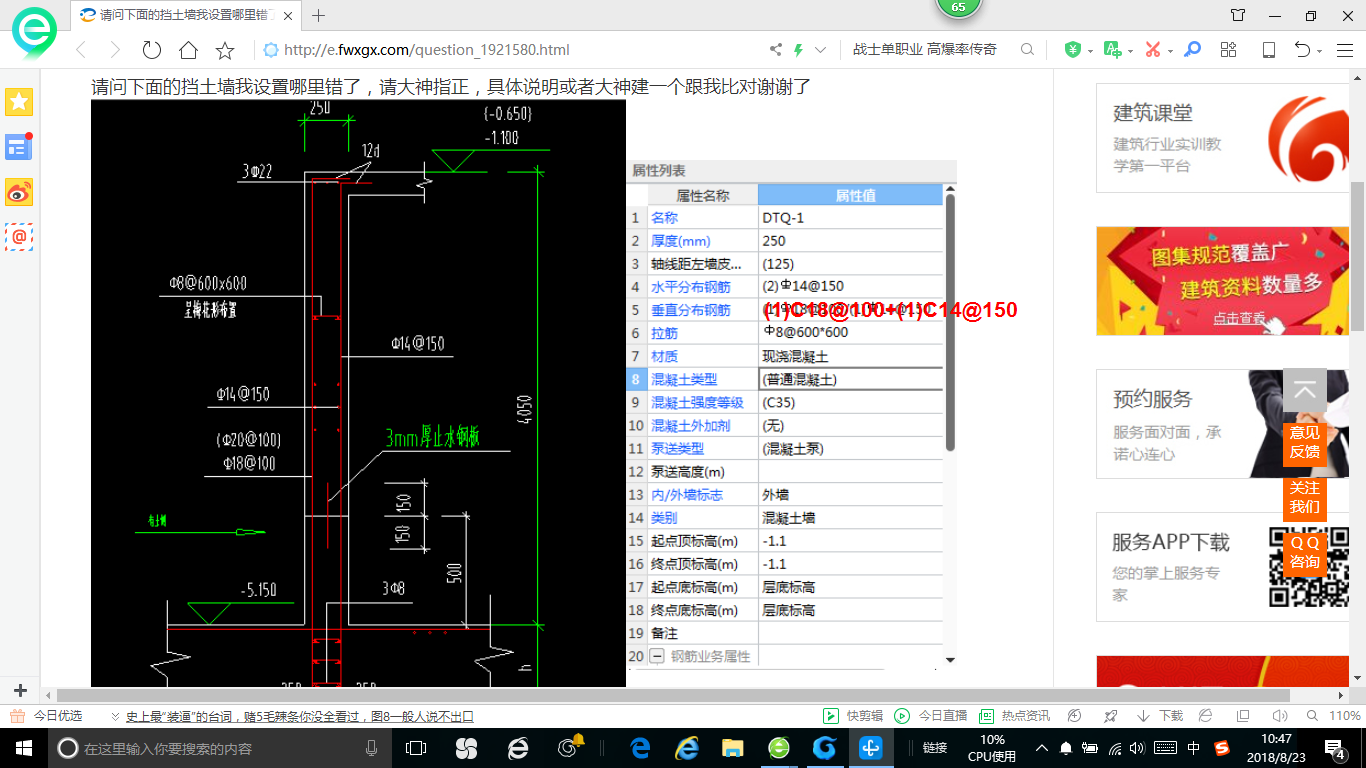Open the 下载 downloads manager
The height and width of the screenshot is (768, 1366).
click(x=1160, y=716)
